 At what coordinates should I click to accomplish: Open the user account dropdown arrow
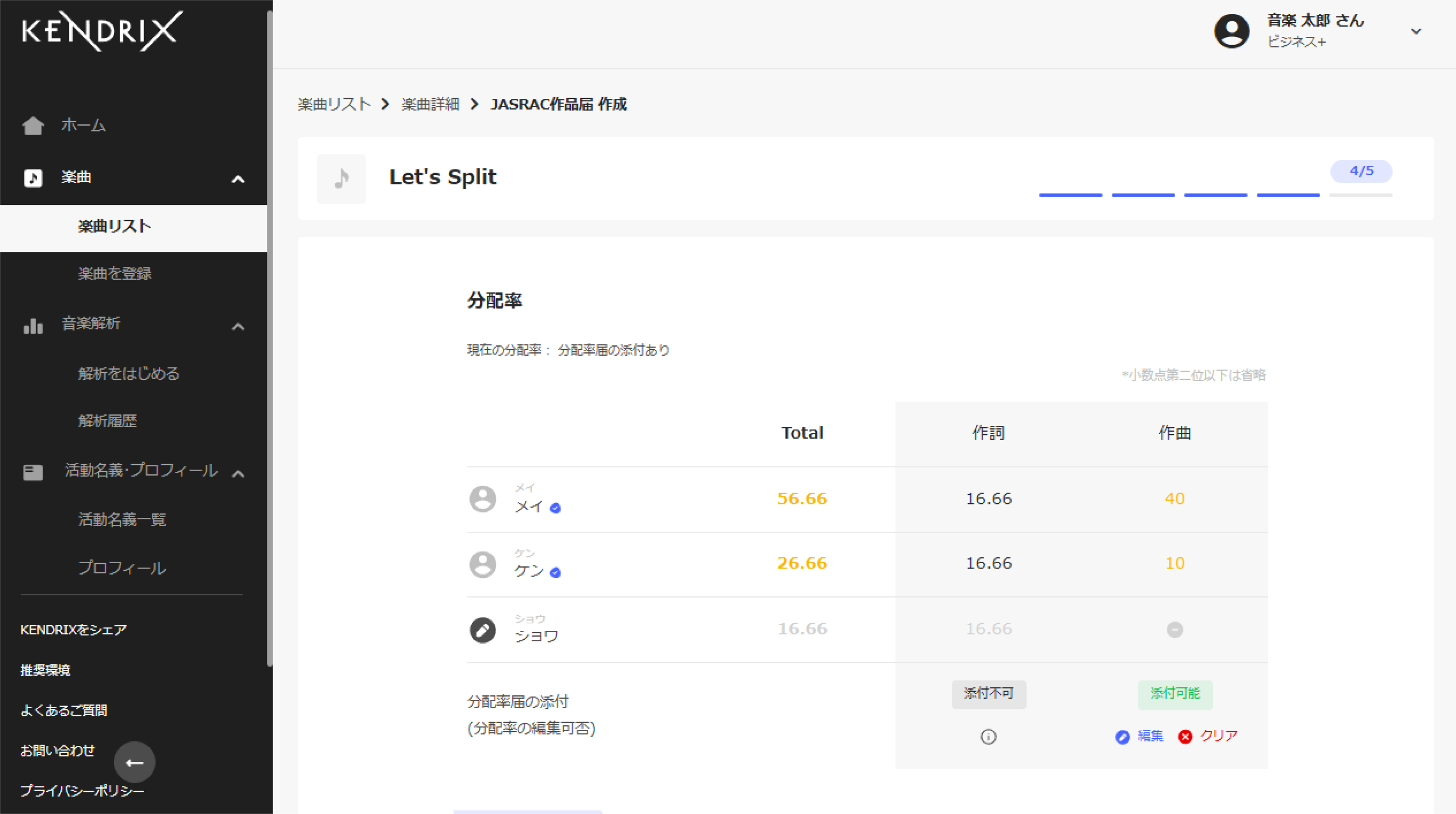1416,31
